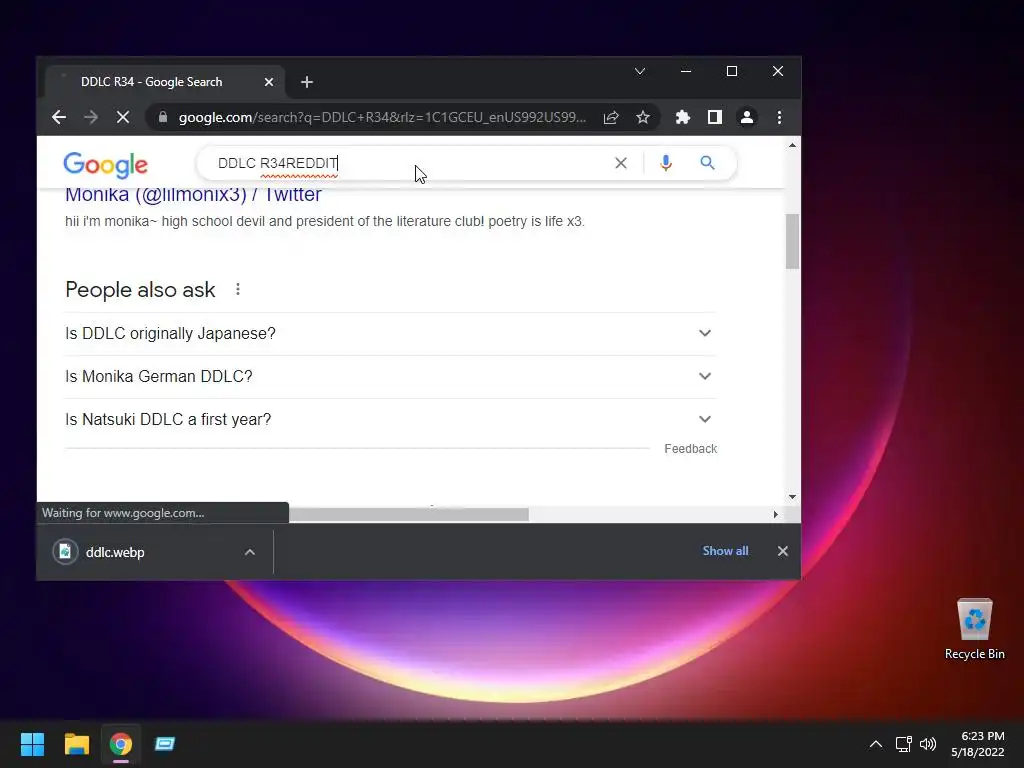Click the forward navigation arrow
1024x768 pixels.
click(x=91, y=118)
